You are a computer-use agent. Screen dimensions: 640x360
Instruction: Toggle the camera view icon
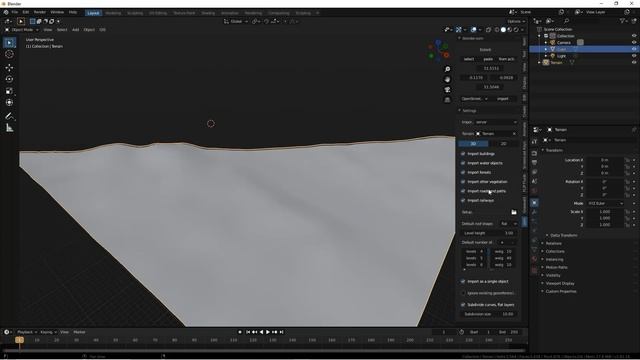(x=447, y=89)
